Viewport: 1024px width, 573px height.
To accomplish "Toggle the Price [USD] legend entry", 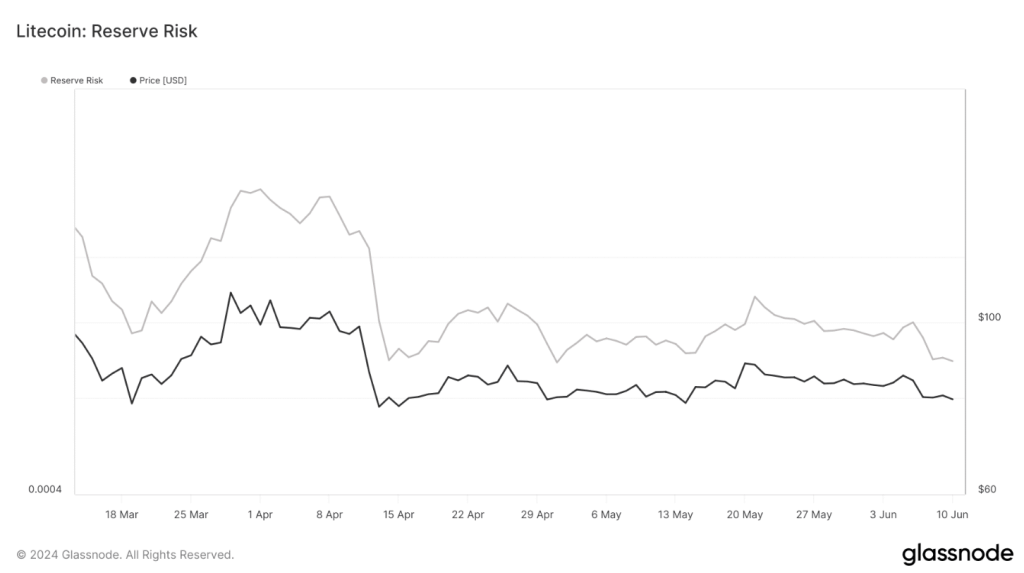I will click(x=158, y=80).
